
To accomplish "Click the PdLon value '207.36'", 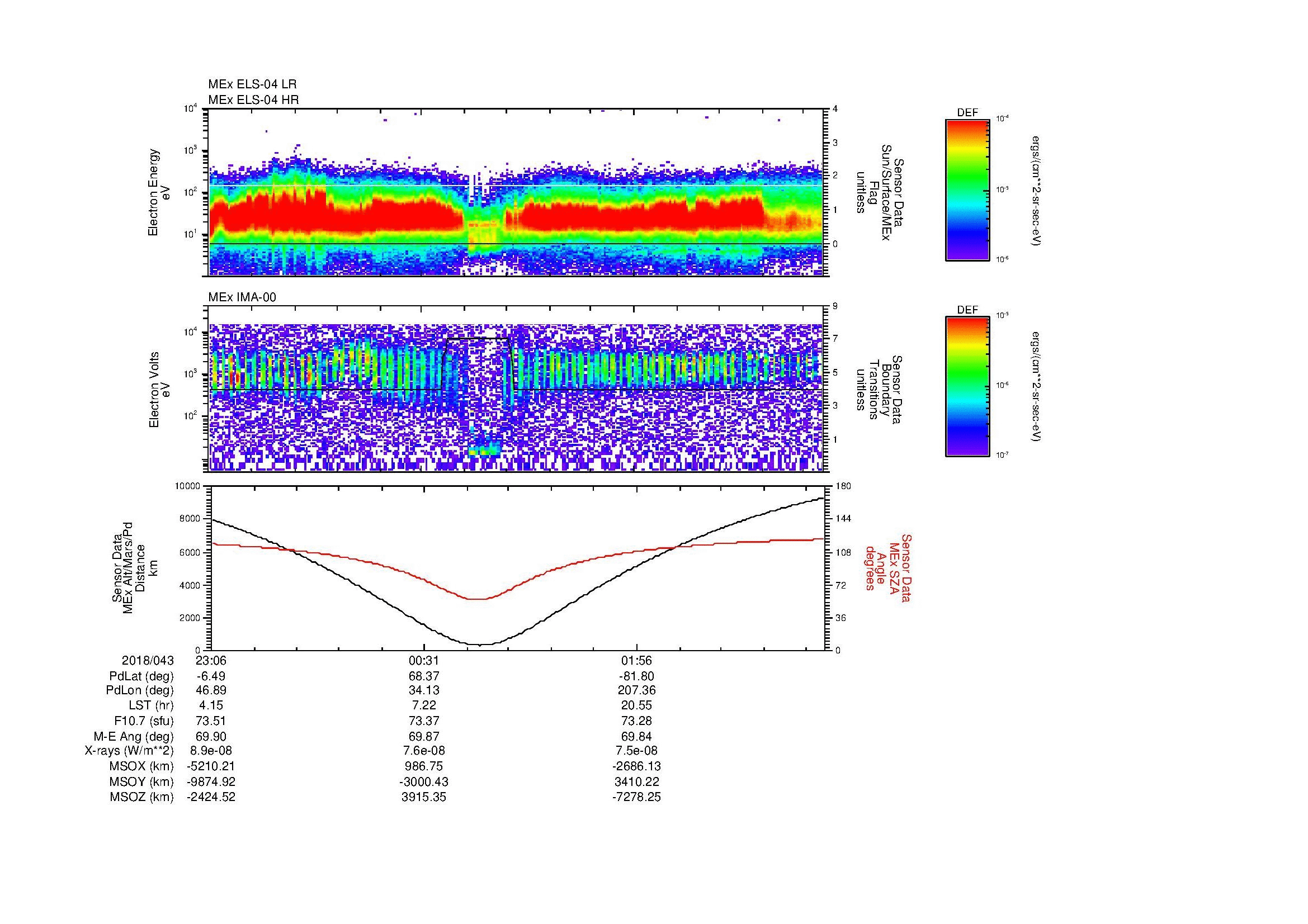I will pyautogui.click(x=637, y=690).
